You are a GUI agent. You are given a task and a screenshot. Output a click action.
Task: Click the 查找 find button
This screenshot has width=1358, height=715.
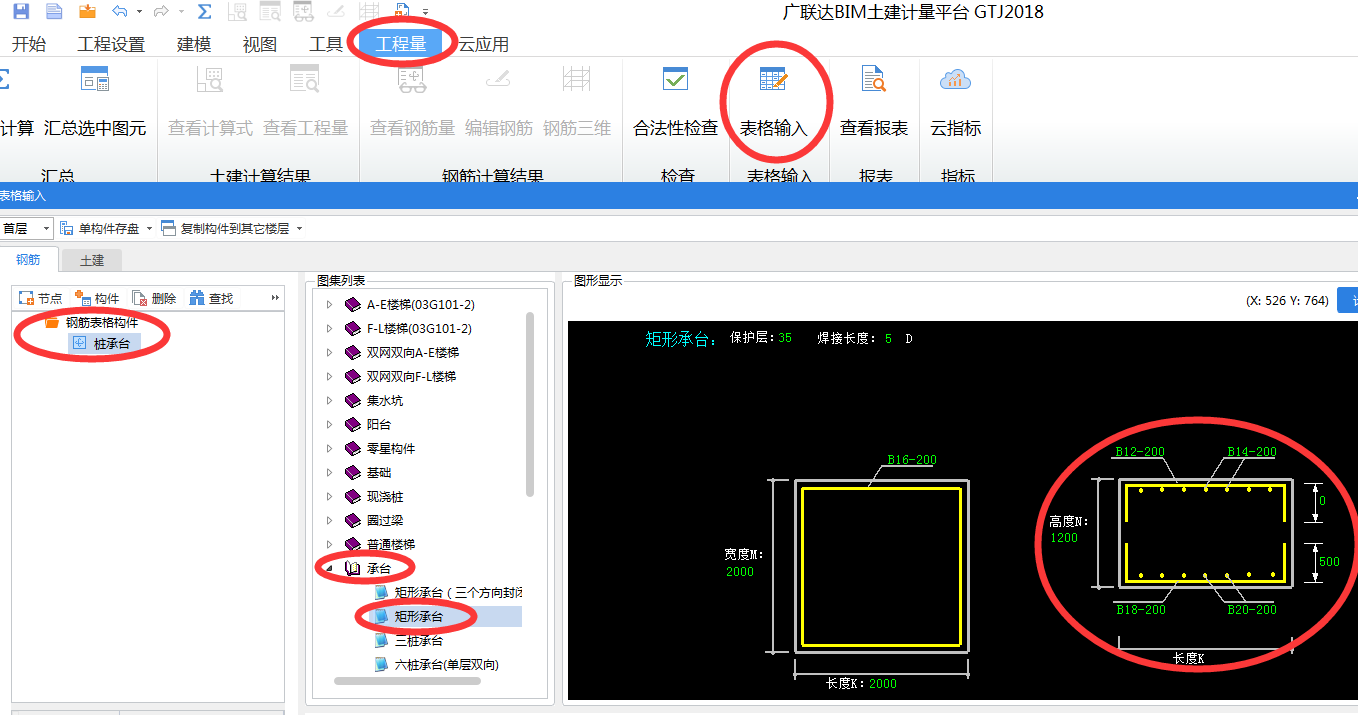pos(211,298)
